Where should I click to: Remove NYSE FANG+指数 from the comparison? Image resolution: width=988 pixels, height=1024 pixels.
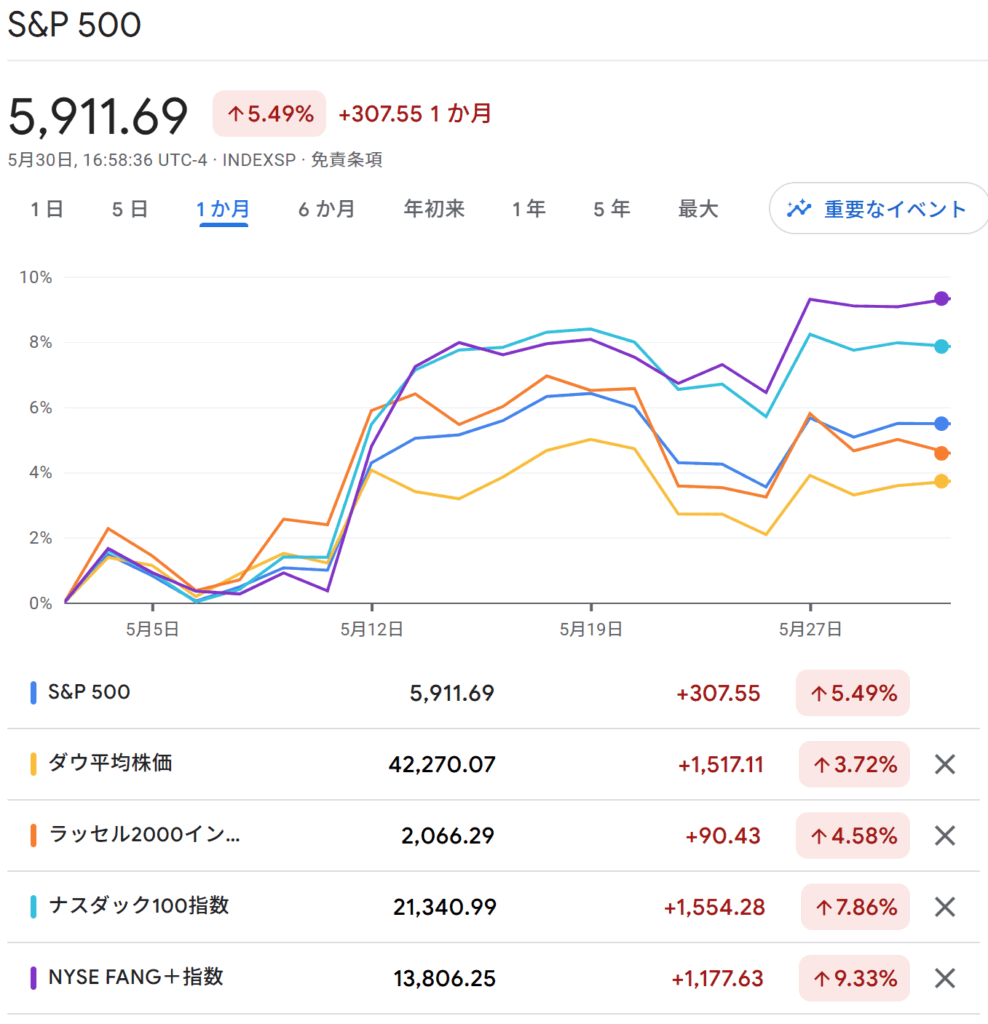tap(944, 978)
